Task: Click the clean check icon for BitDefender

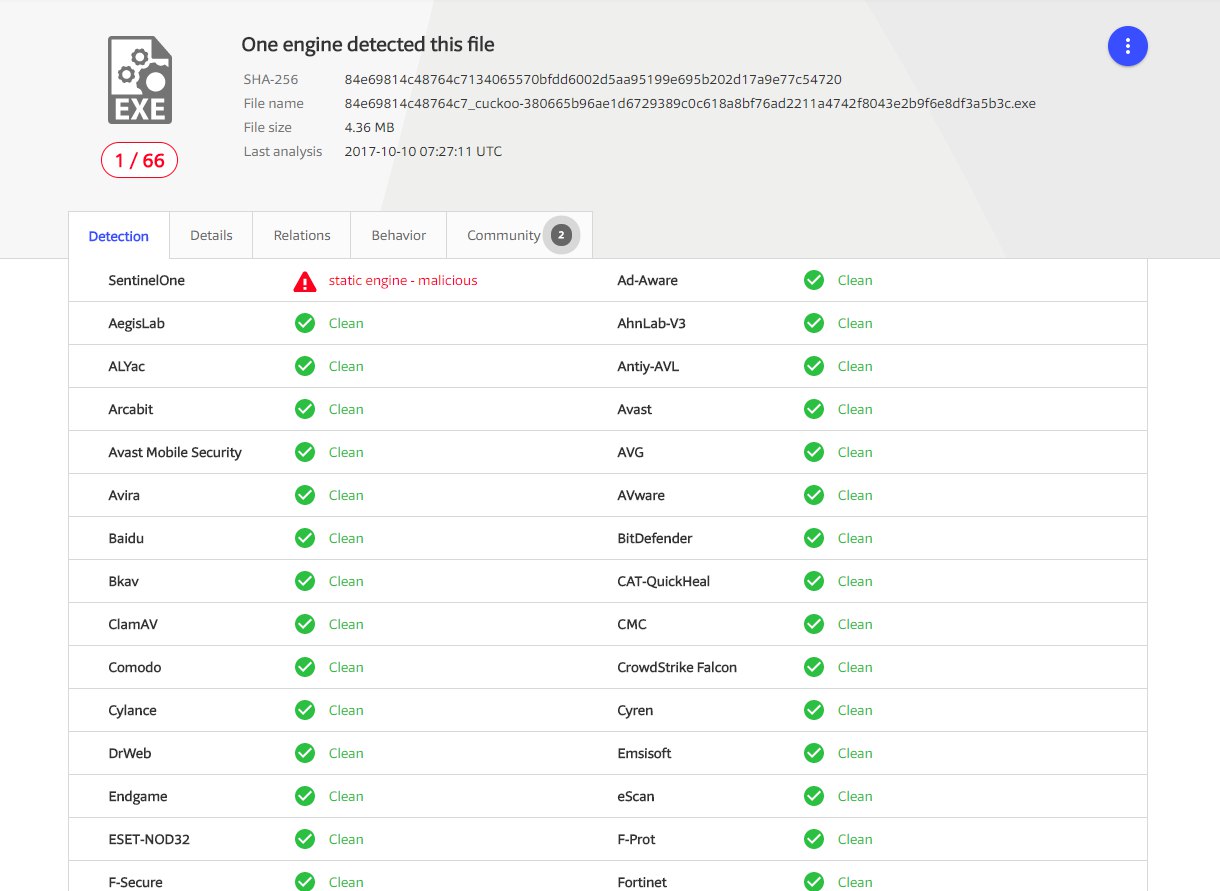Action: [x=814, y=538]
